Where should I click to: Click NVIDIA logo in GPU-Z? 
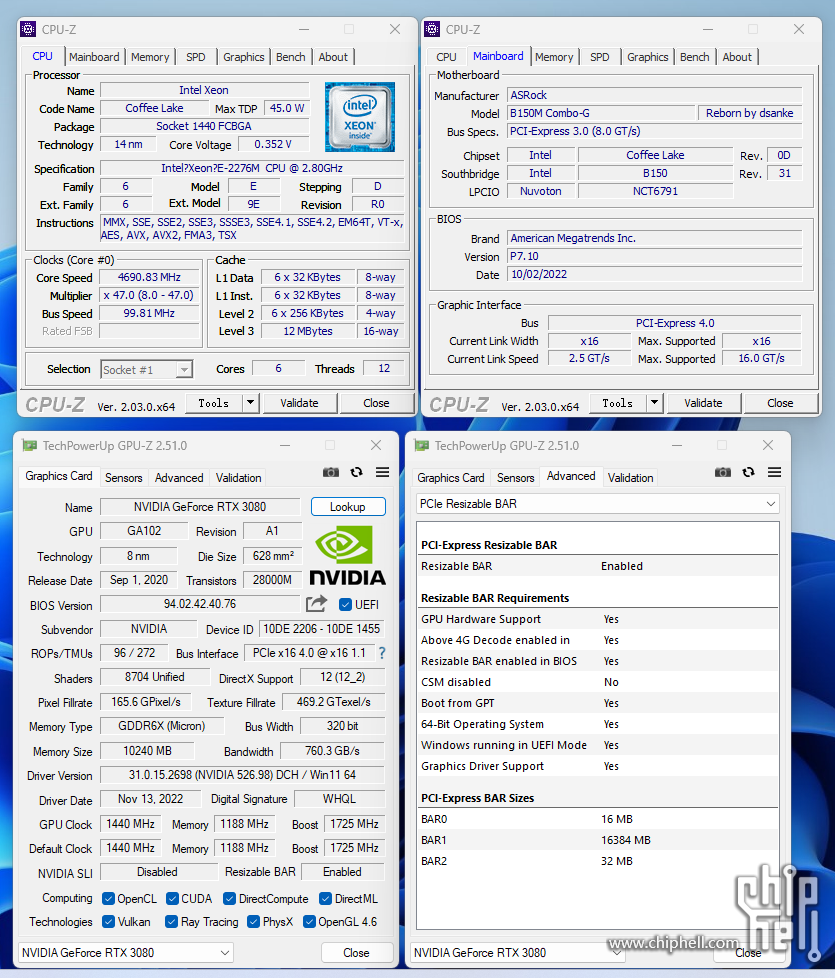(347, 555)
